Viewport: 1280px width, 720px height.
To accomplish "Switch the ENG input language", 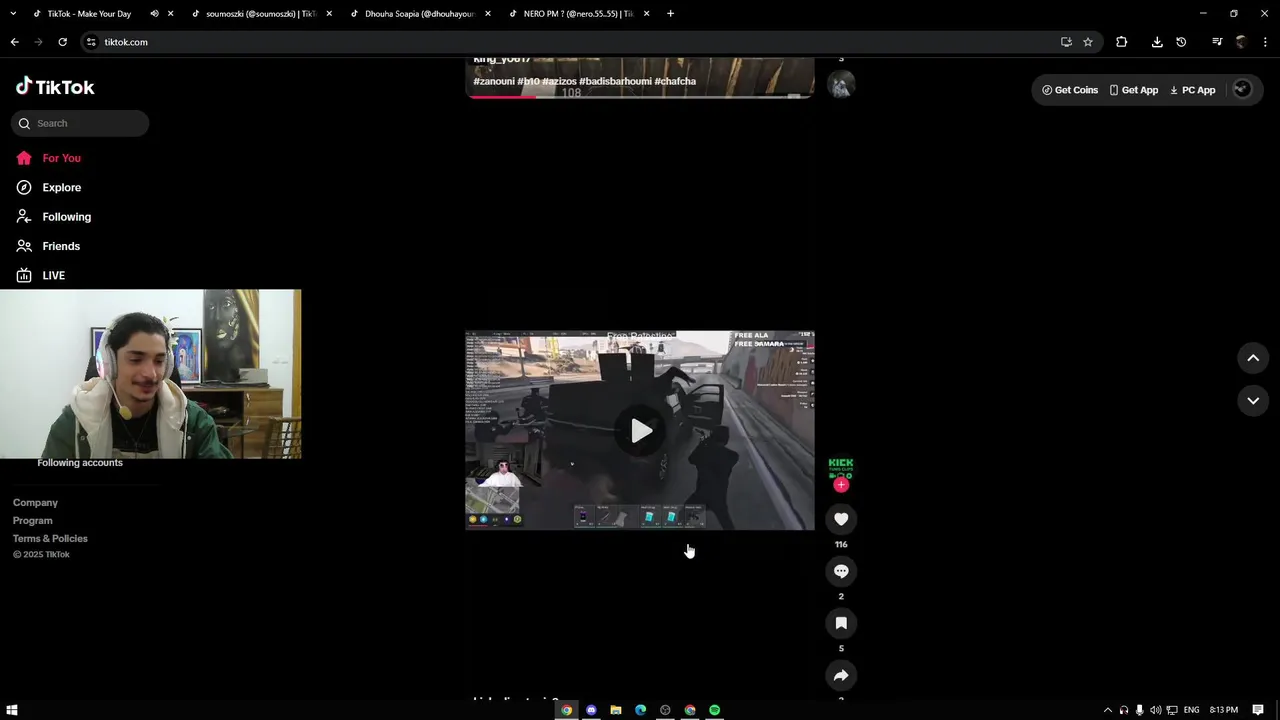I will (1191, 710).
